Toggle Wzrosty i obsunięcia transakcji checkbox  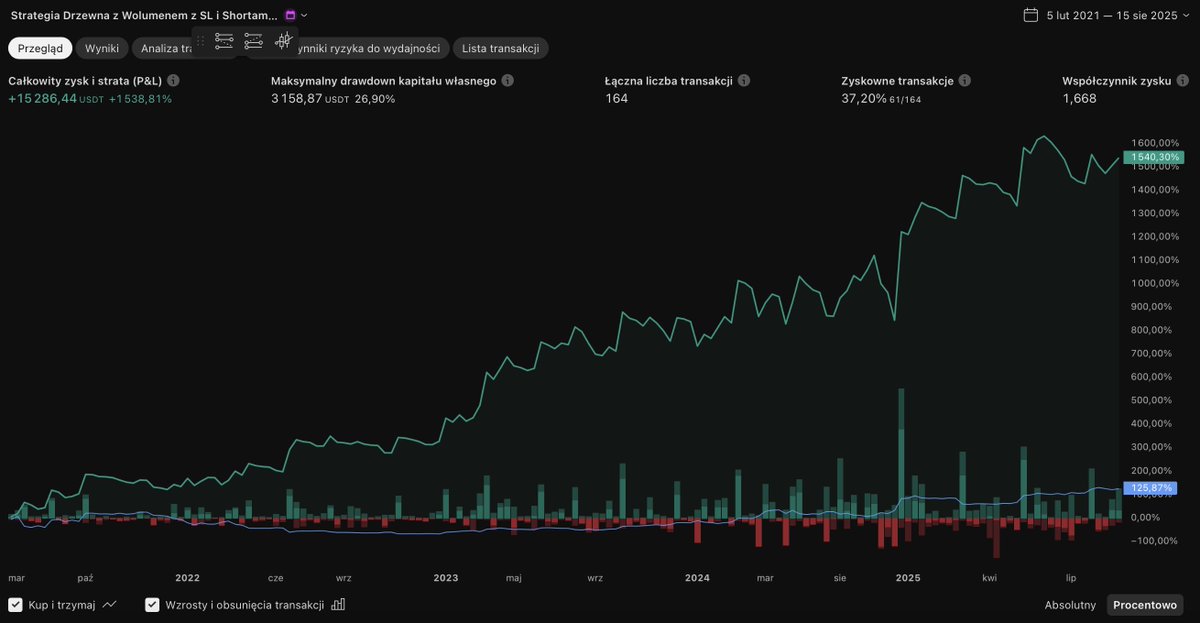152,605
